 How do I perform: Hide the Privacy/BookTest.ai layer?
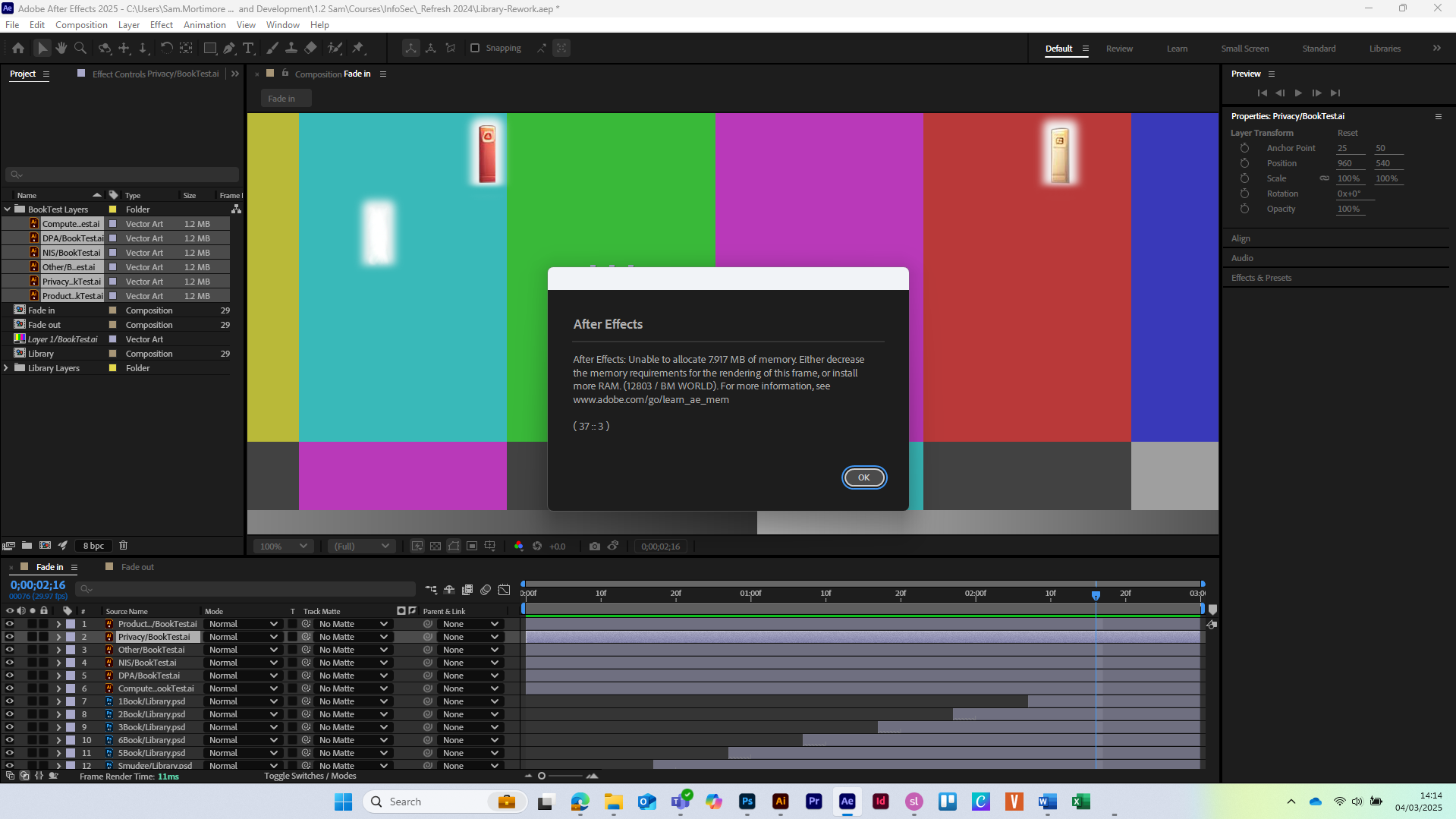9,637
